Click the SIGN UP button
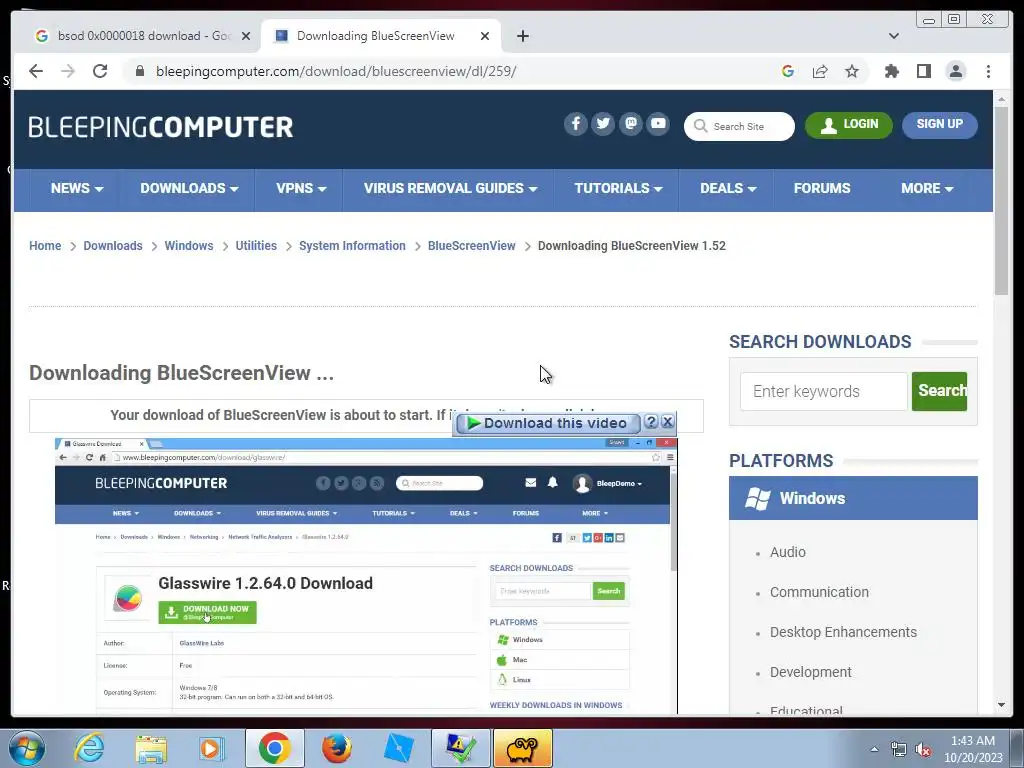Screen dimensions: 1024x768 (939, 124)
